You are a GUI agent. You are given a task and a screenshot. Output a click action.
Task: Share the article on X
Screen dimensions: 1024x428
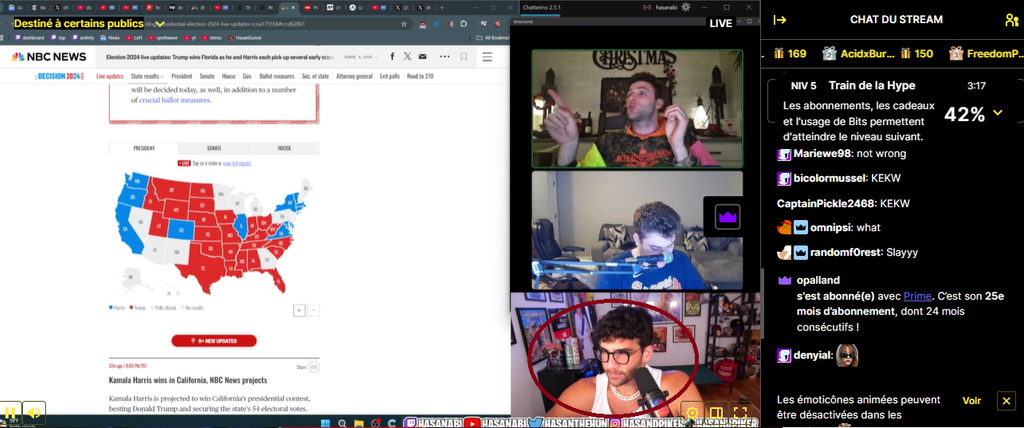pyautogui.click(x=408, y=57)
